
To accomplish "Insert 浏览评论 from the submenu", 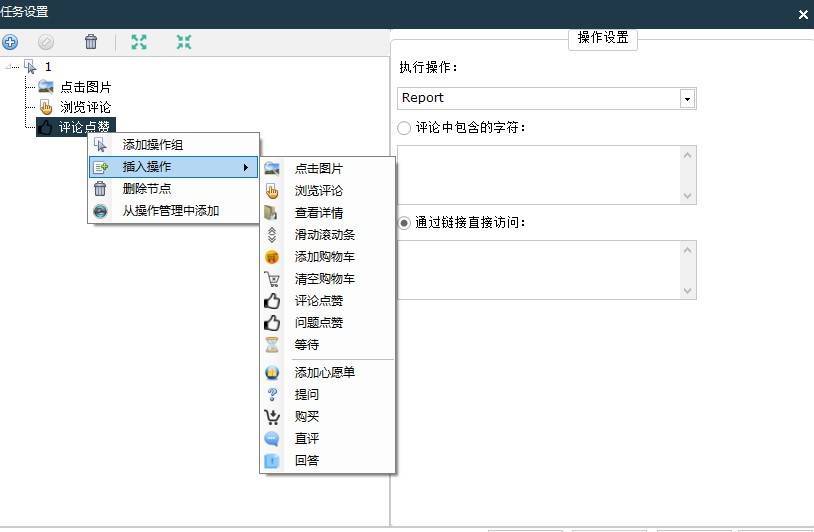I will tap(328, 190).
